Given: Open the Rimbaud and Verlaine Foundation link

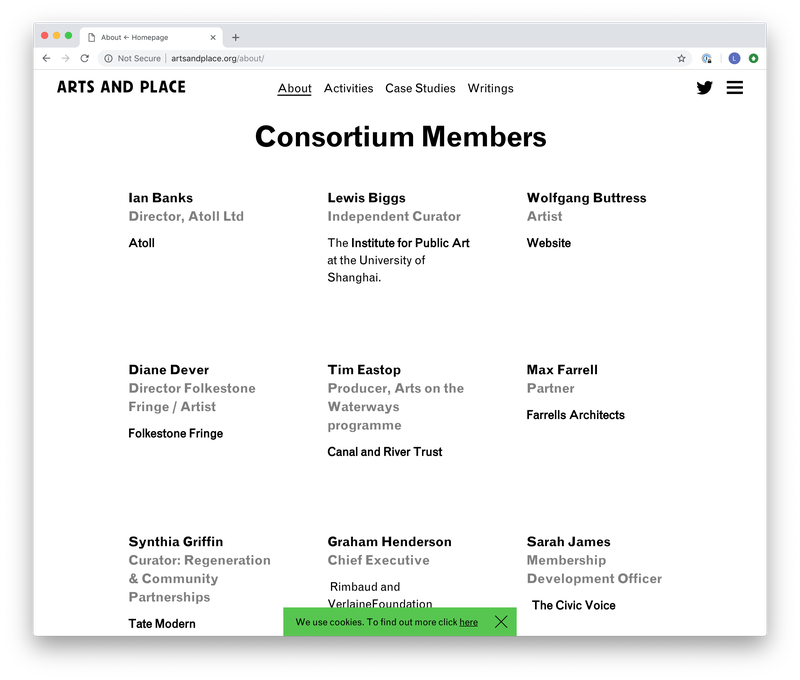Looking at the screenshot, I should (x=380, y=595).
